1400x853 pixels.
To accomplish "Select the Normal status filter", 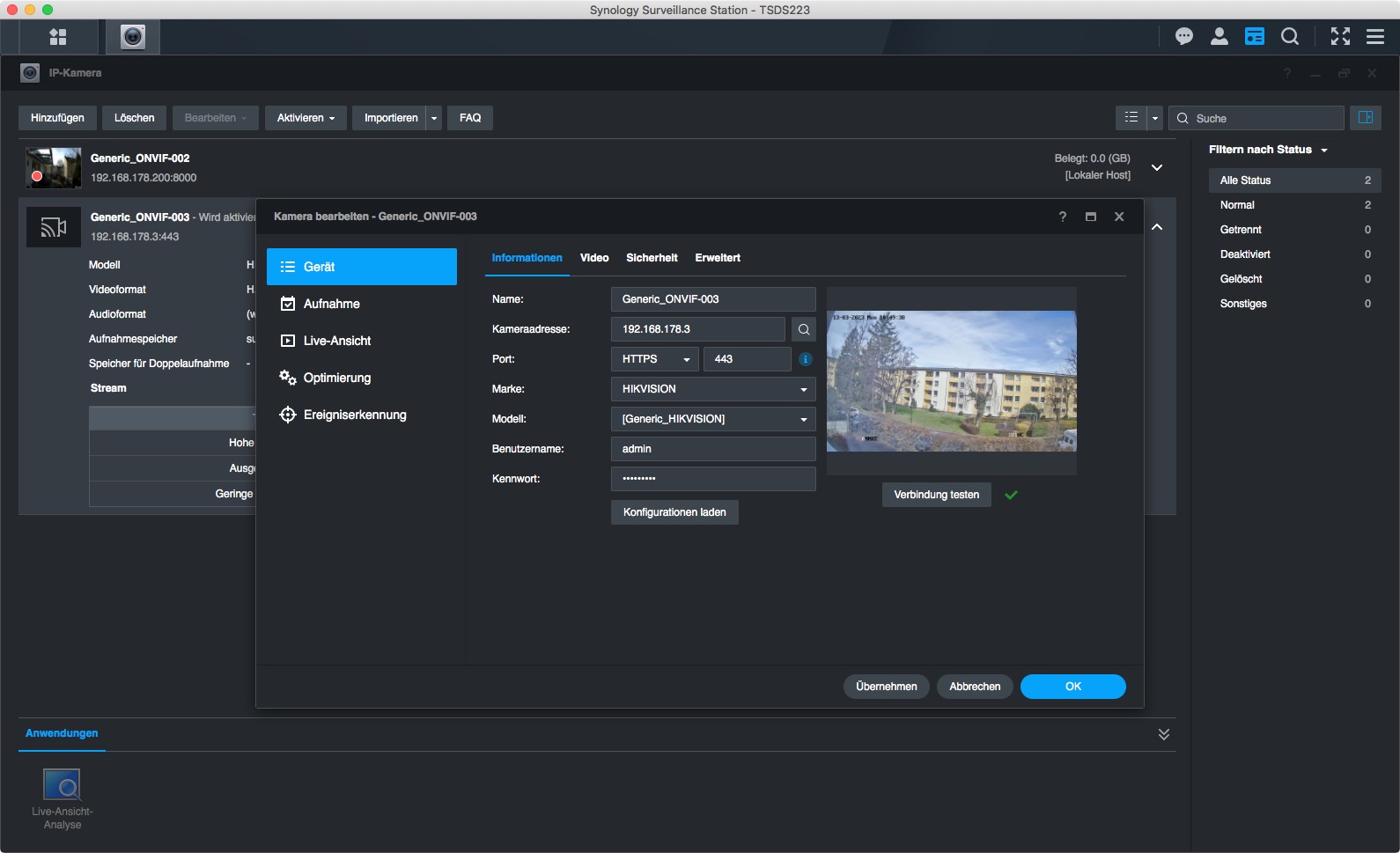I will pos(1237,205).
